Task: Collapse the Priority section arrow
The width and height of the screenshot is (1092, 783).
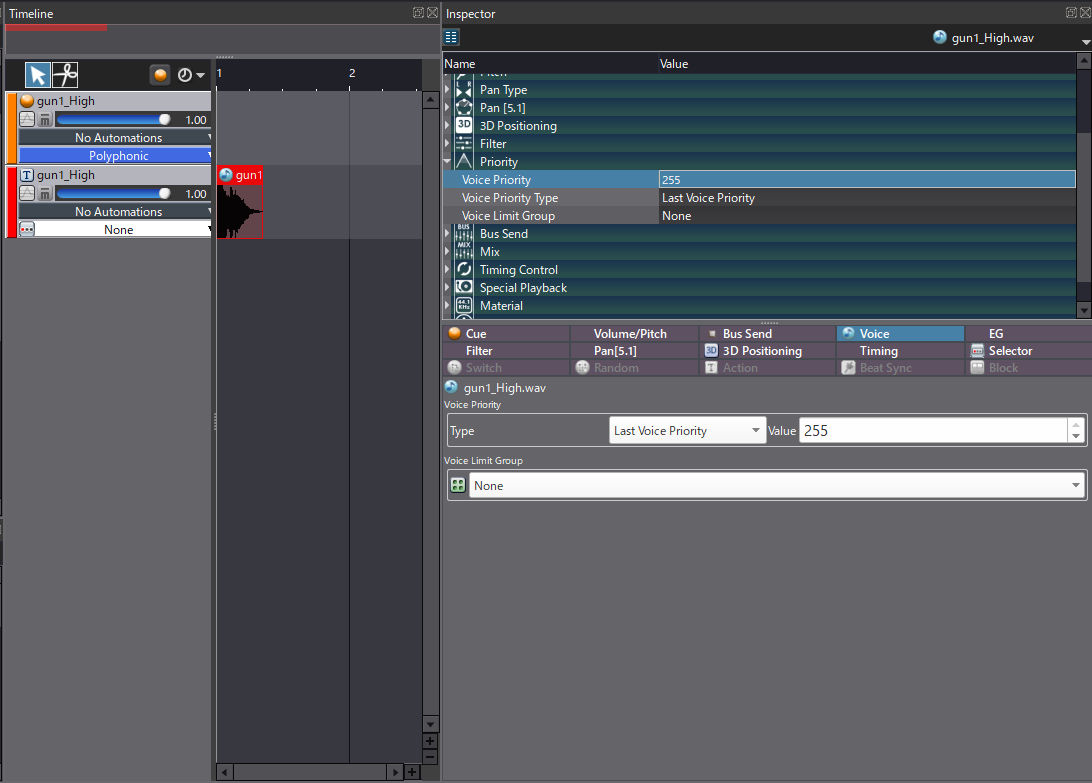Action: click(448, 161)
